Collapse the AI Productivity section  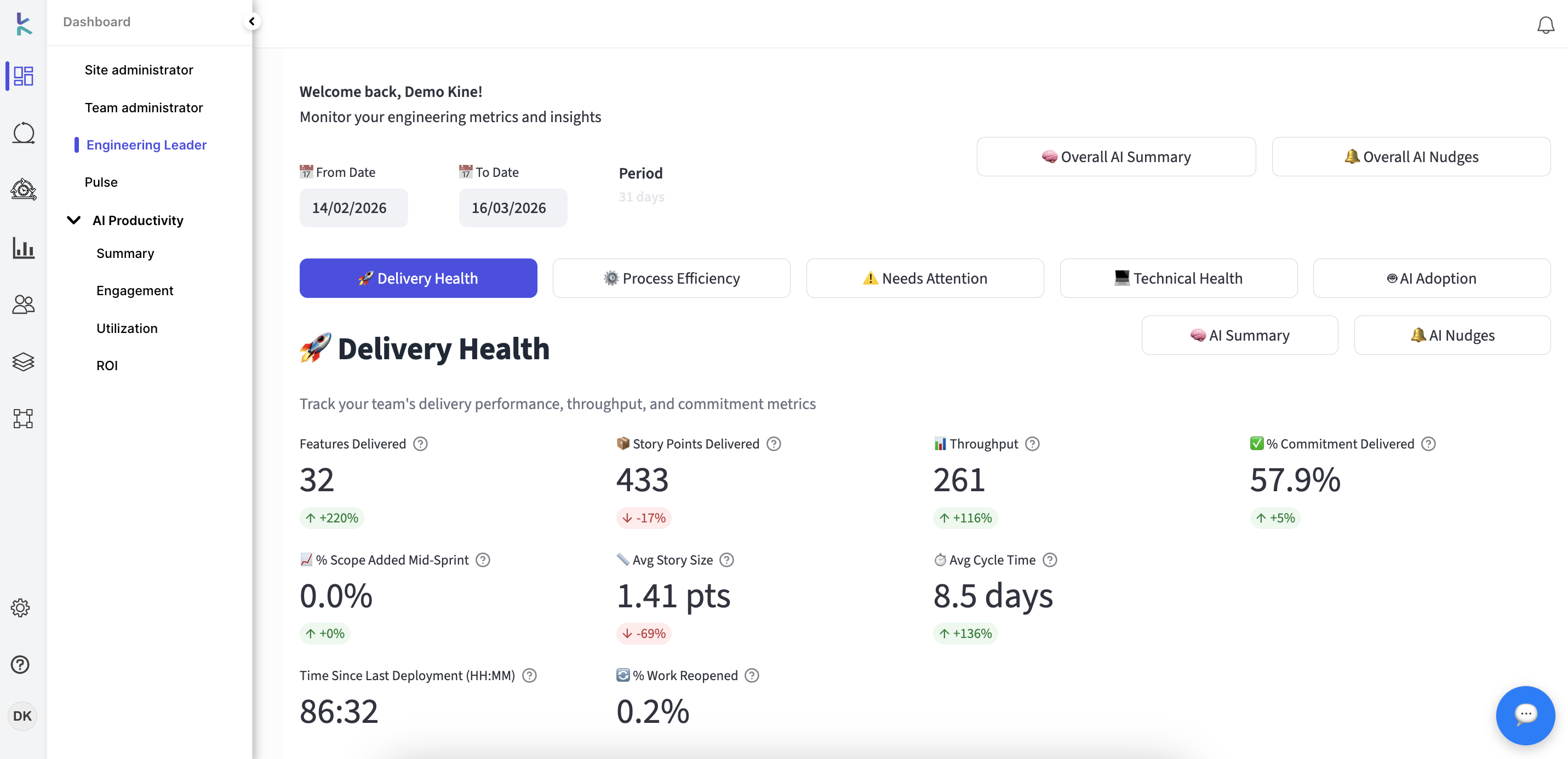pos(73,220)
